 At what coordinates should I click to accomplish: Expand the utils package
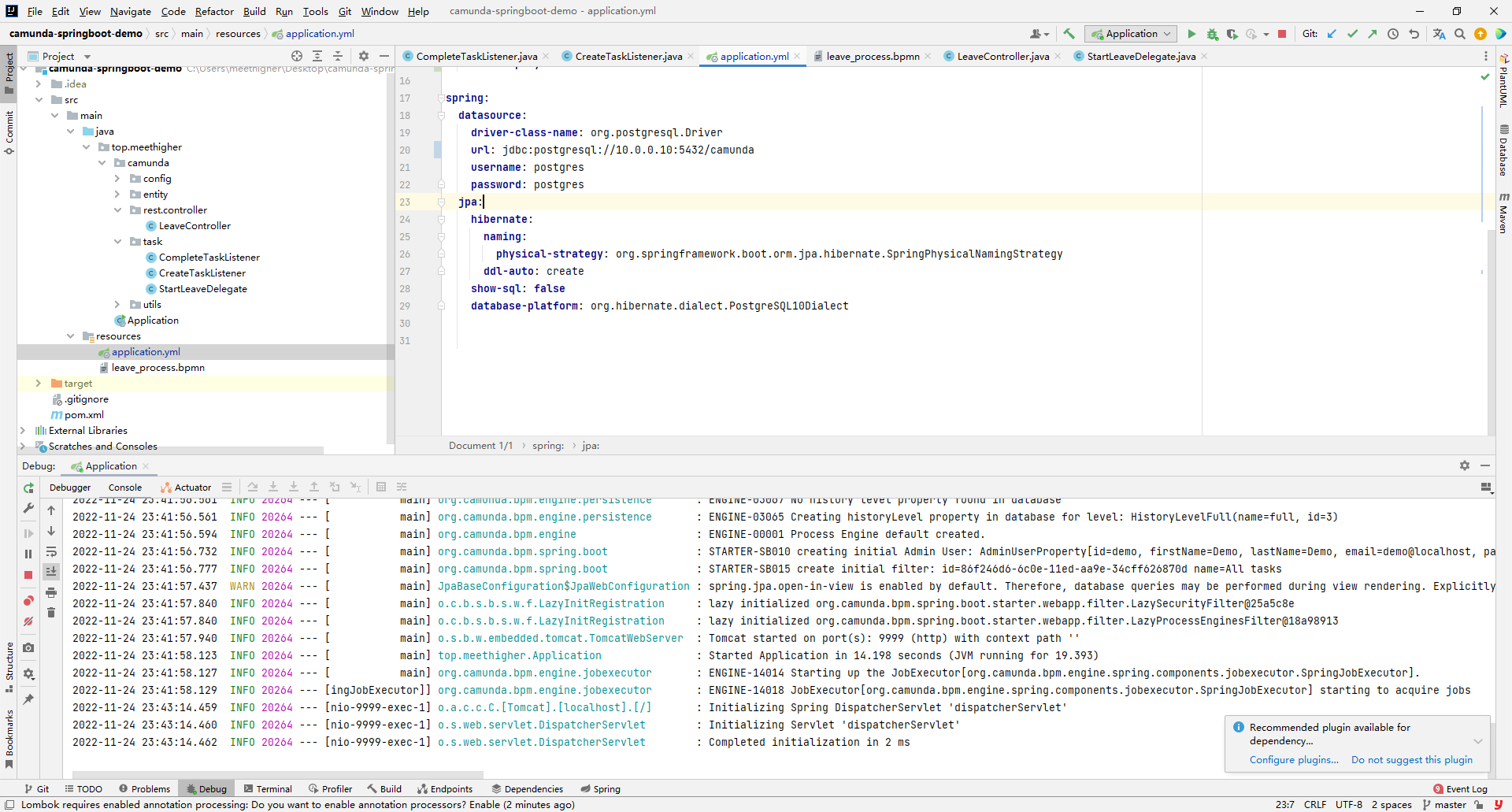point(117,305)
